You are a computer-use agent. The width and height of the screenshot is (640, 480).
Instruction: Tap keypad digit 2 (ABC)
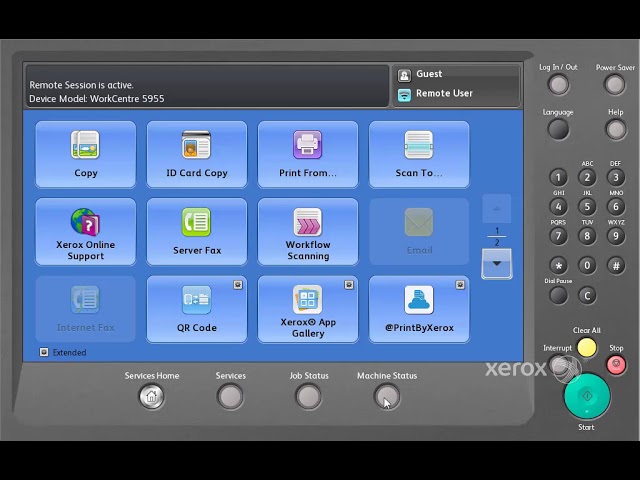587,178
